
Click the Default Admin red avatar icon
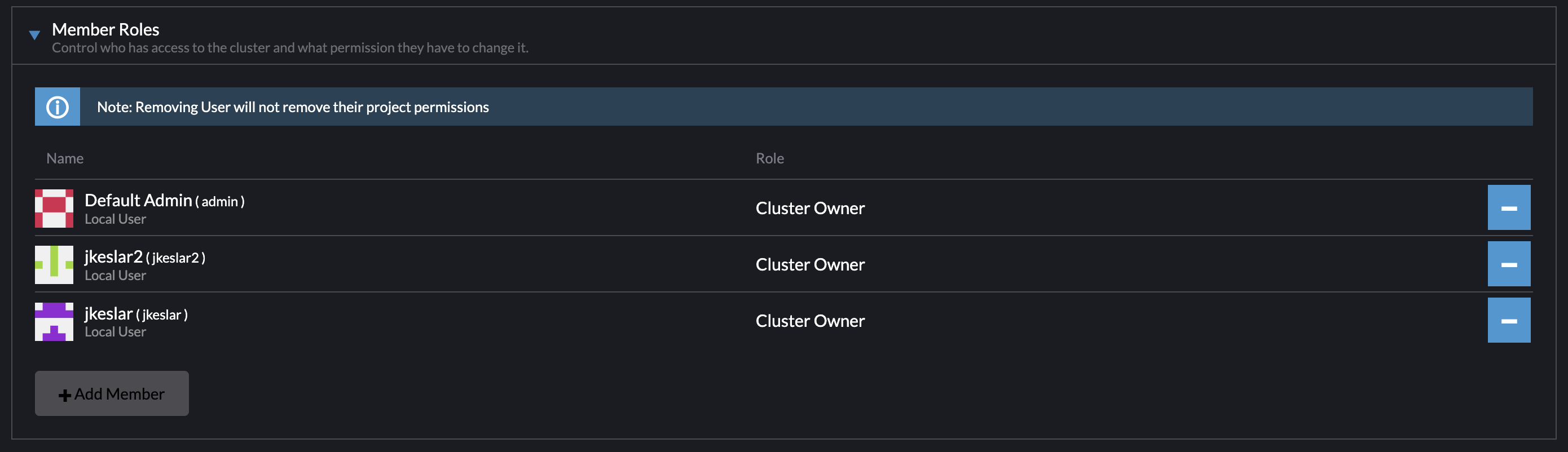(x=54, y=209)
